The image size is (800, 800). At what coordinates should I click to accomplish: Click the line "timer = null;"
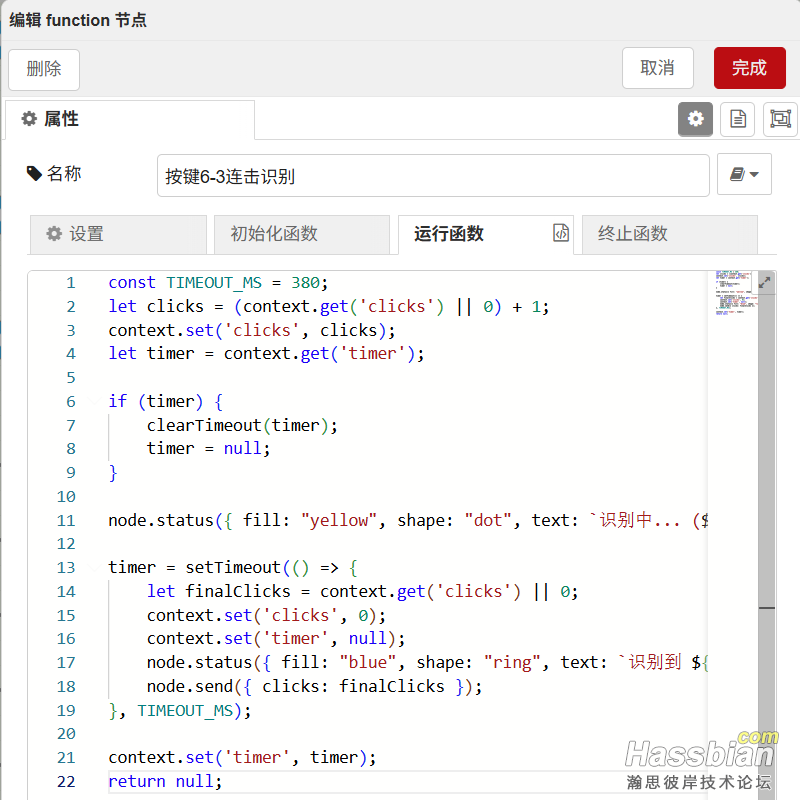208,448
